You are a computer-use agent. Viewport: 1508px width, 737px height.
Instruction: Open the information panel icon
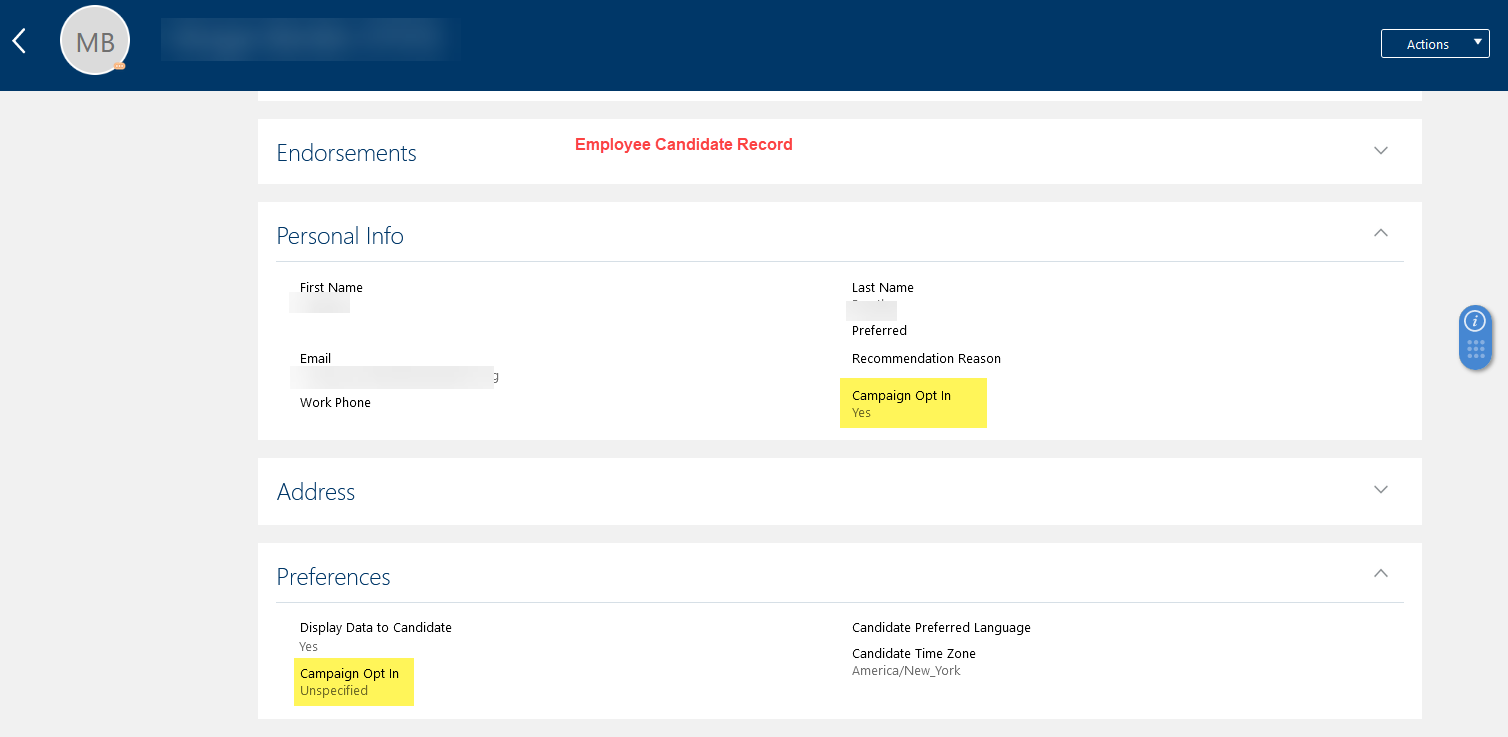tap(1475, 321)
